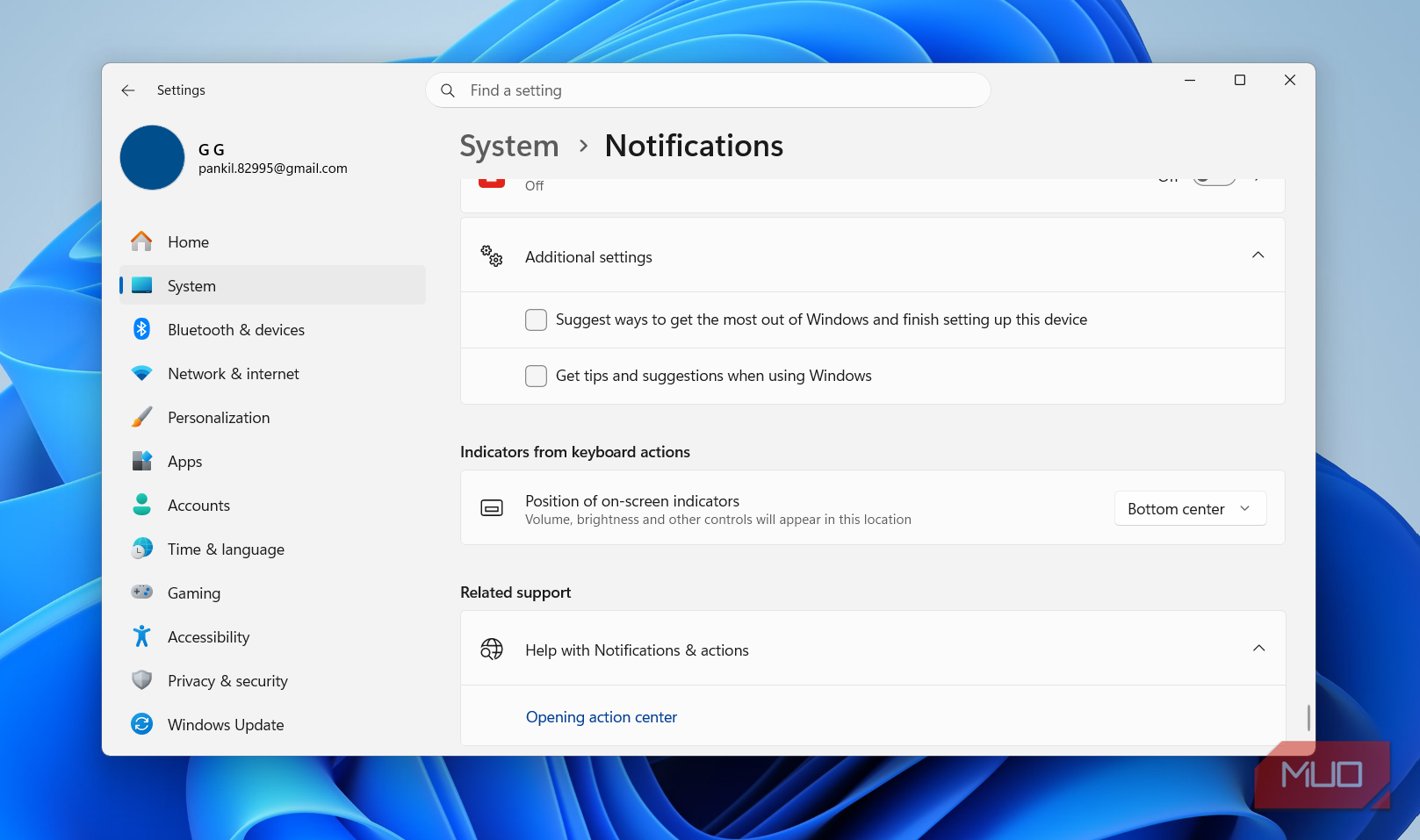The image size is (1420, 840).
Task: Click the globe icon beside Help with Notifications
Action: tap(492, 650)
